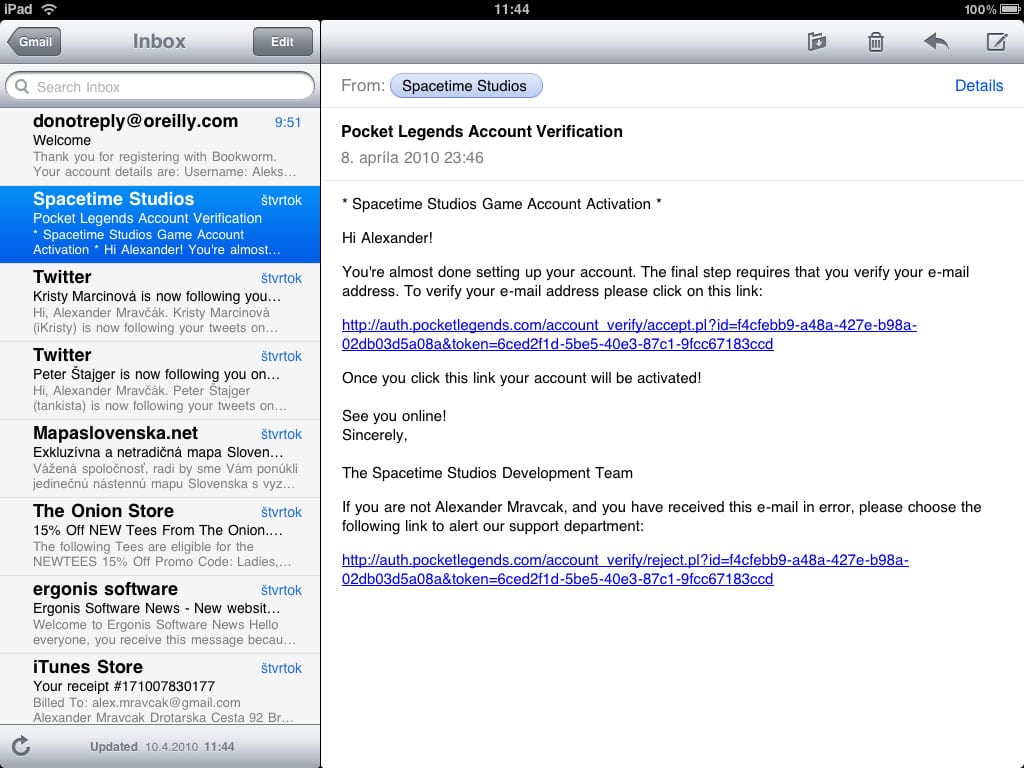Open the Mapaslovenska.net email
The height and width of the screenshot is (768, 1024).
pyautogui.click(x=160, y=458)
